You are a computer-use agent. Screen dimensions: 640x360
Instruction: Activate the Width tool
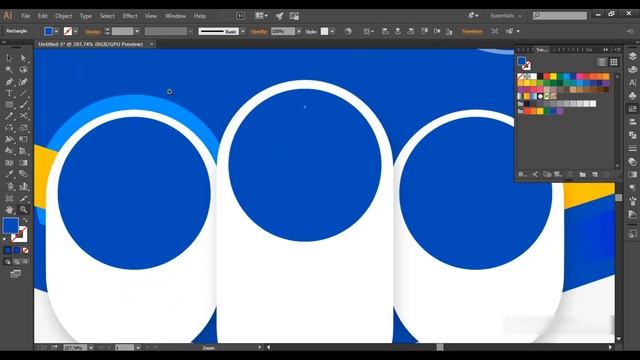(x=9, y=139)
